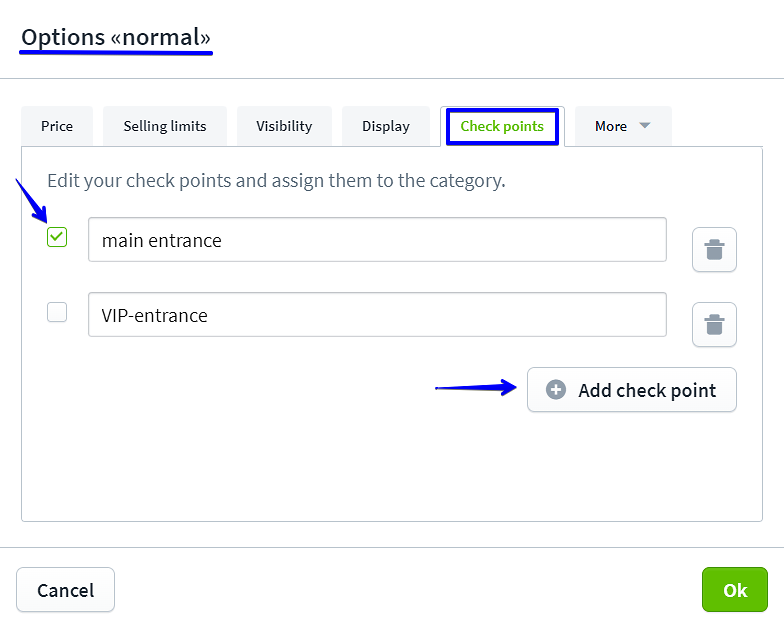784x625 pixels.
Task: Uncheck the main entrance checkbox
Action: [x=57, y=237]
